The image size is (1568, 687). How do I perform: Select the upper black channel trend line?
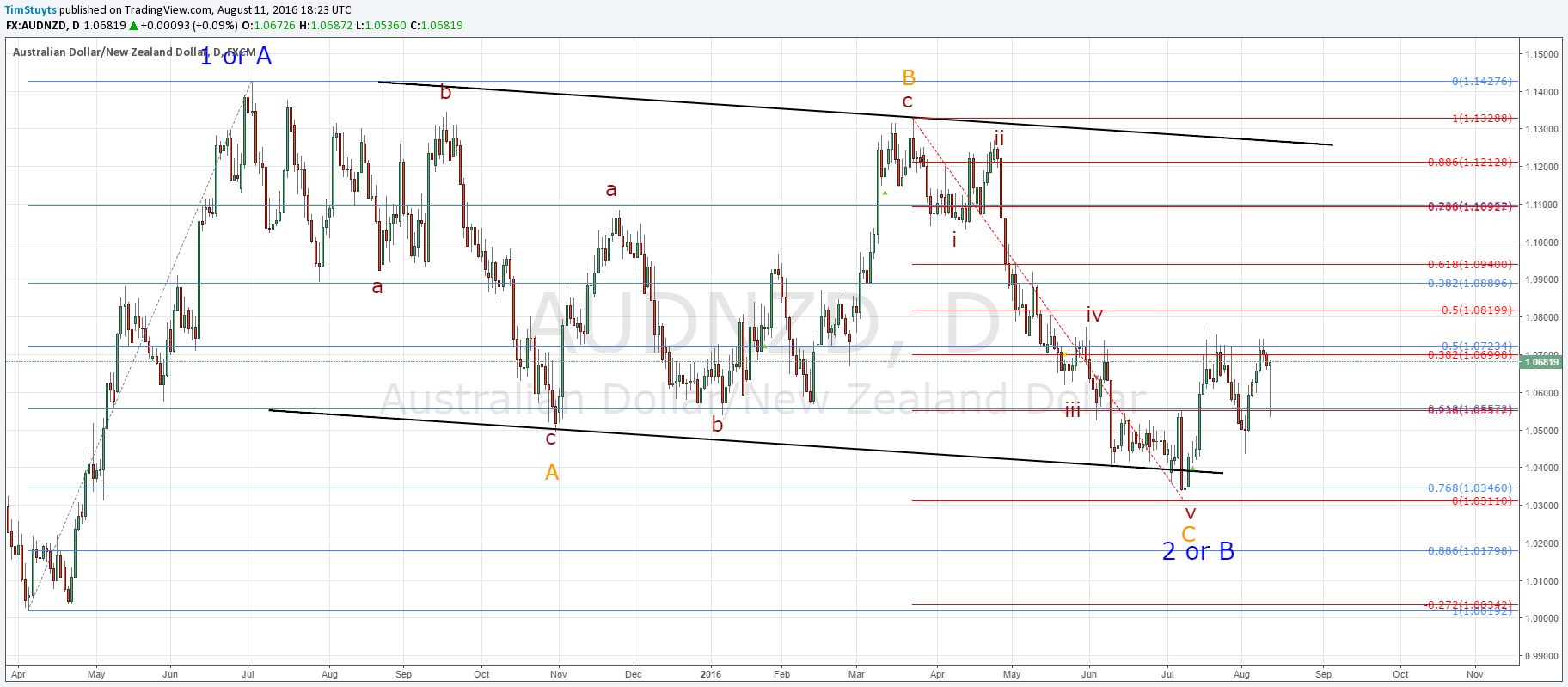(855, 113)
